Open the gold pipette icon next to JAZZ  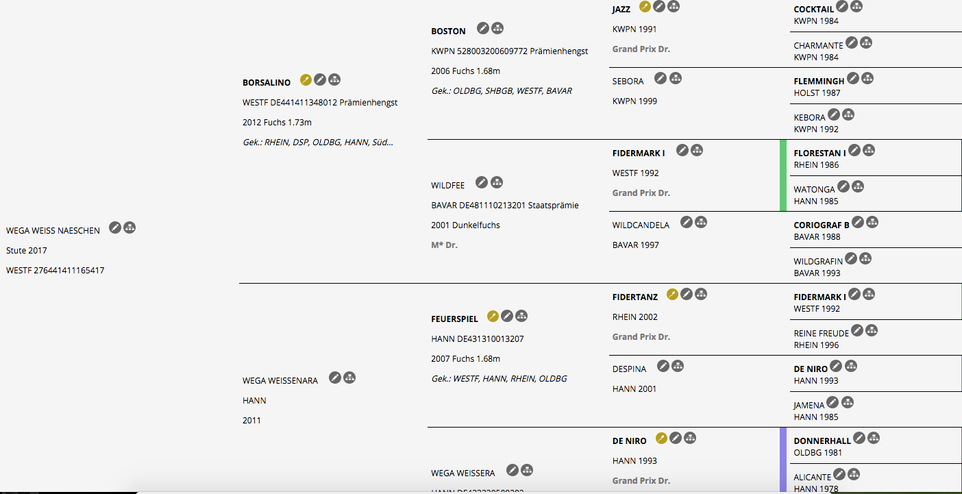tap(645, 7)
